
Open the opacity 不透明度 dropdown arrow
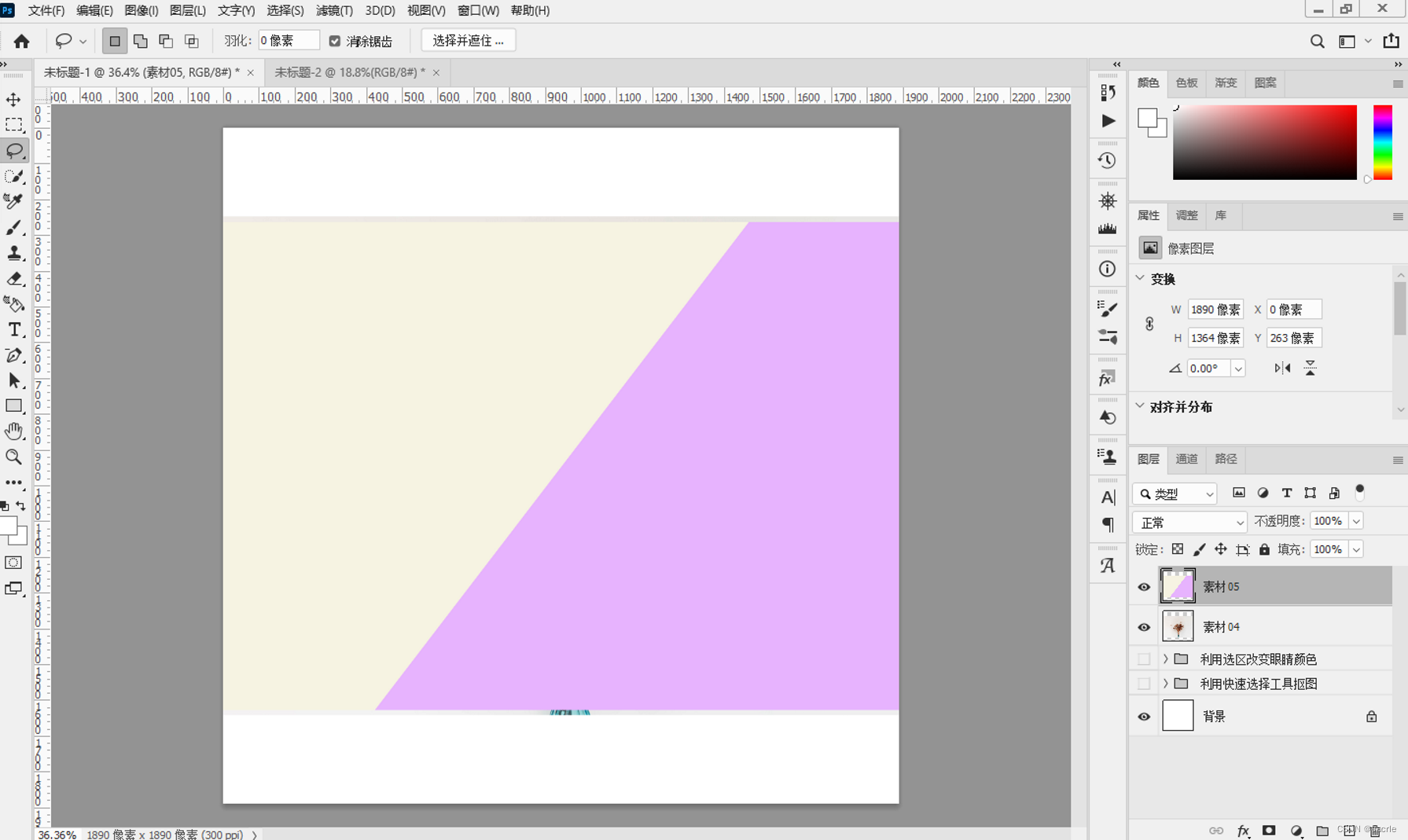coord(1356,521)
